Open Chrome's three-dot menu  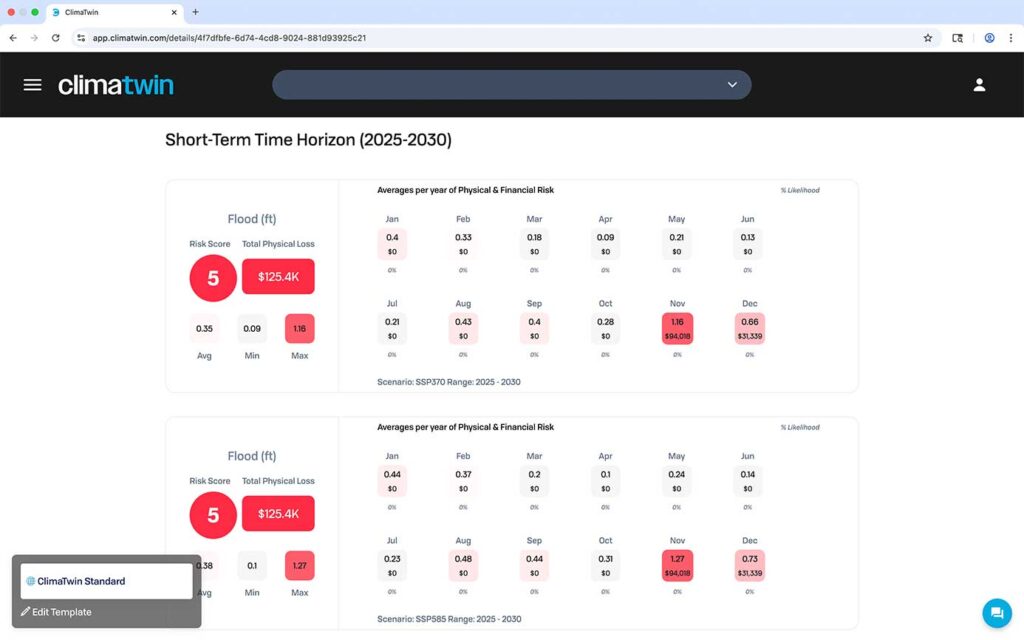pos(1011,37)
